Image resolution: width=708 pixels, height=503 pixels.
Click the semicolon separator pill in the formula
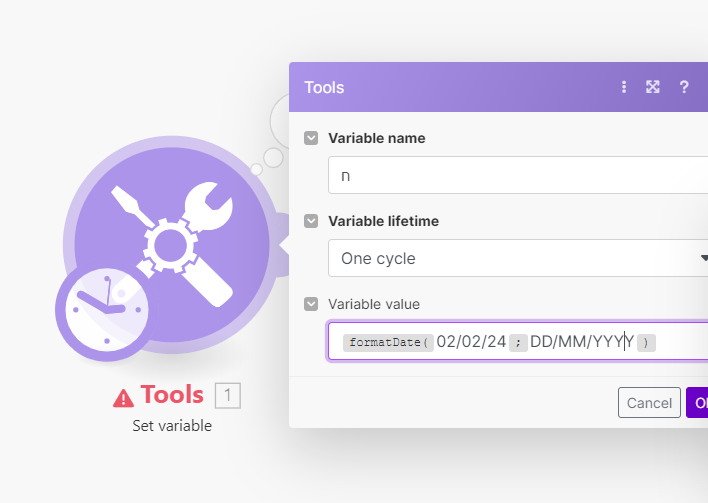pyautogui.click(x=518, y=342)
